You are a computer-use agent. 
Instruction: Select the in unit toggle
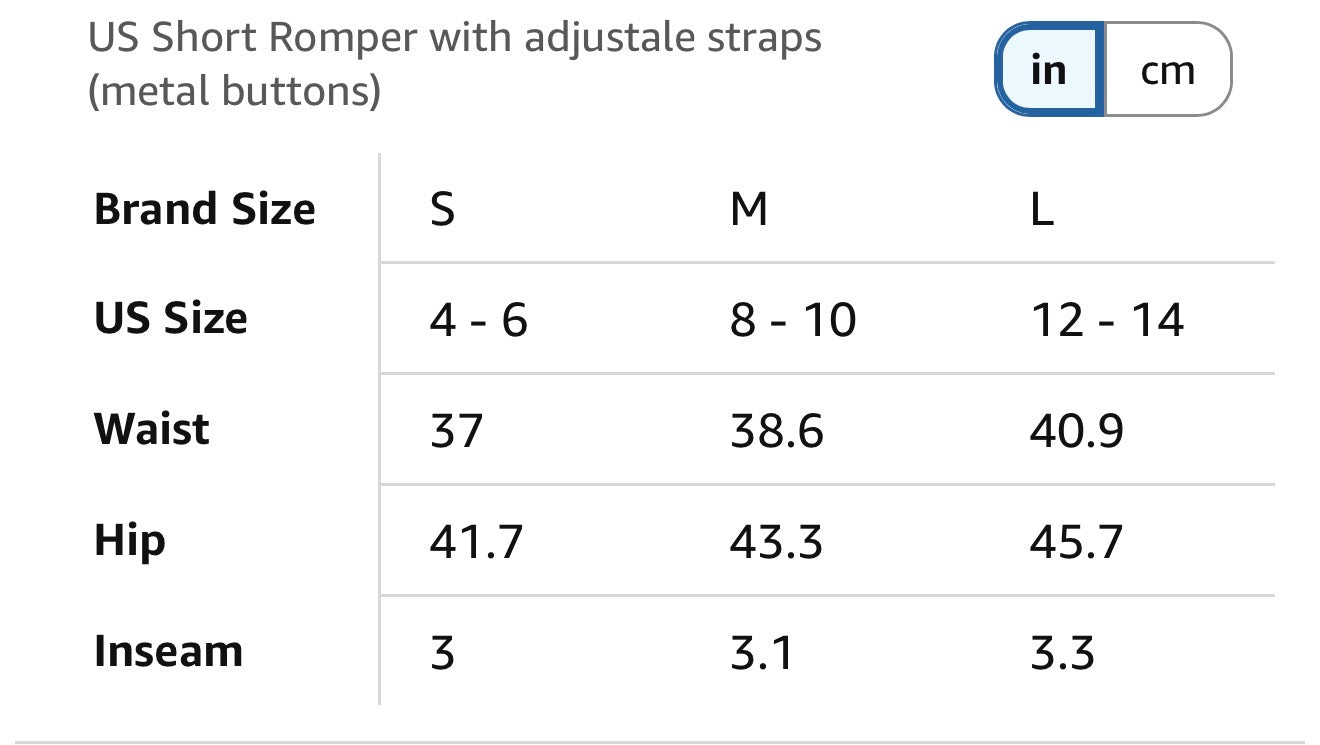pyautogui.click(x=1049, y=69)
